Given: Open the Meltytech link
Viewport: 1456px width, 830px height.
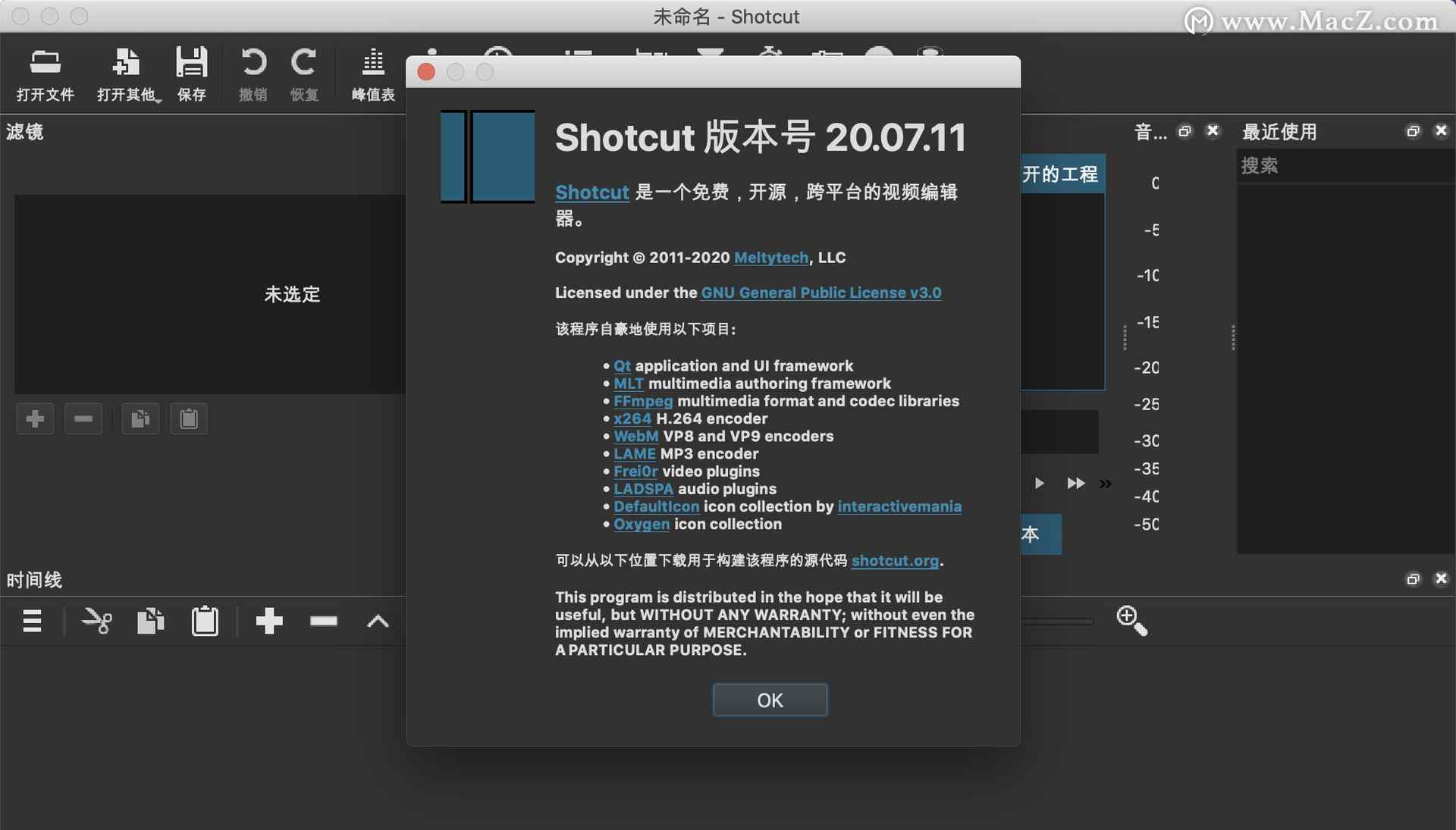Looking at the screenshot, I should coord(771,258).
